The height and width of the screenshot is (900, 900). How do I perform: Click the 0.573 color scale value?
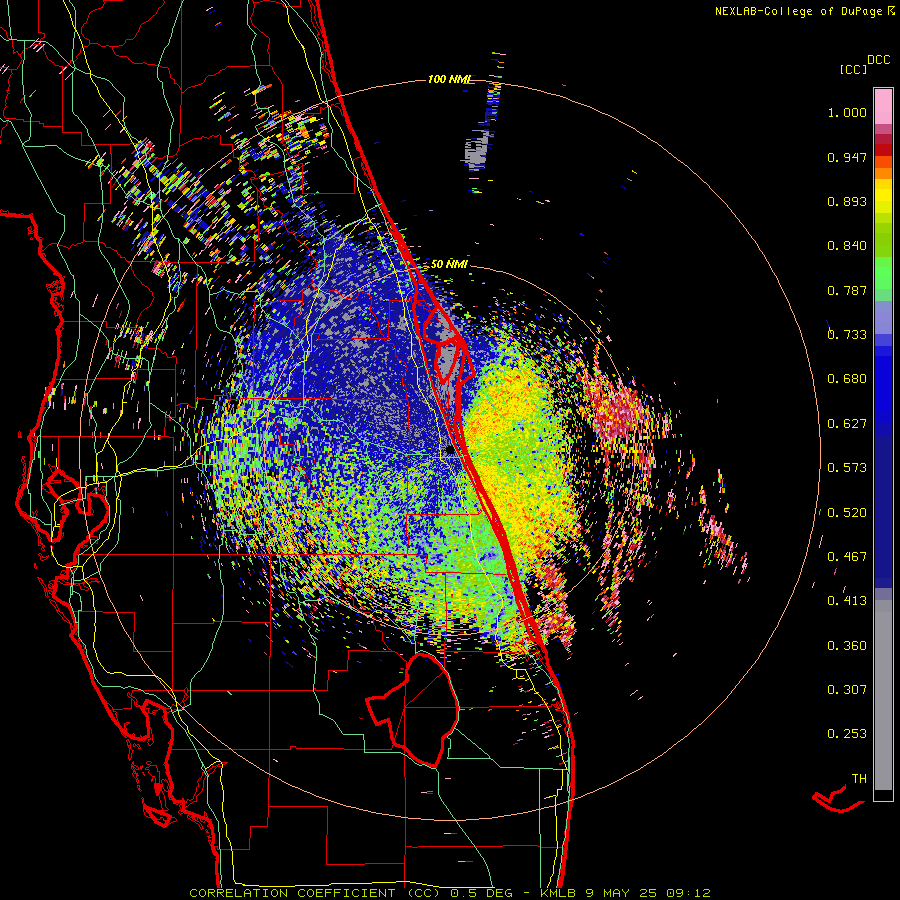pos(847,468)
